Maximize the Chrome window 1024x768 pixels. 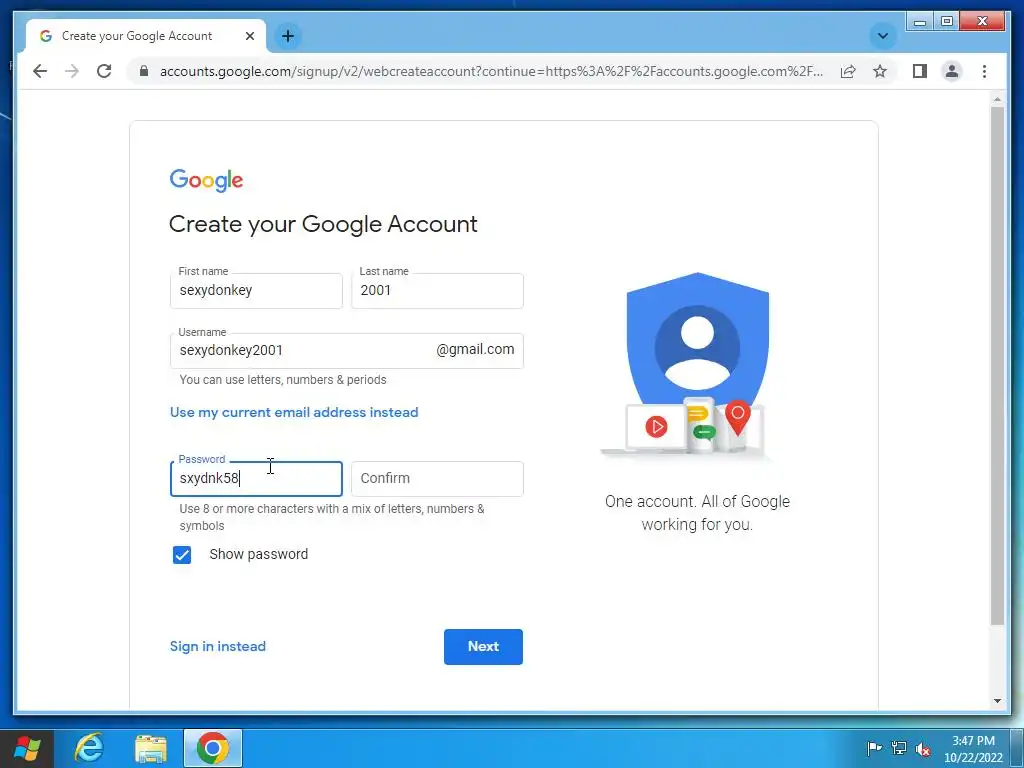pos(946,22)
